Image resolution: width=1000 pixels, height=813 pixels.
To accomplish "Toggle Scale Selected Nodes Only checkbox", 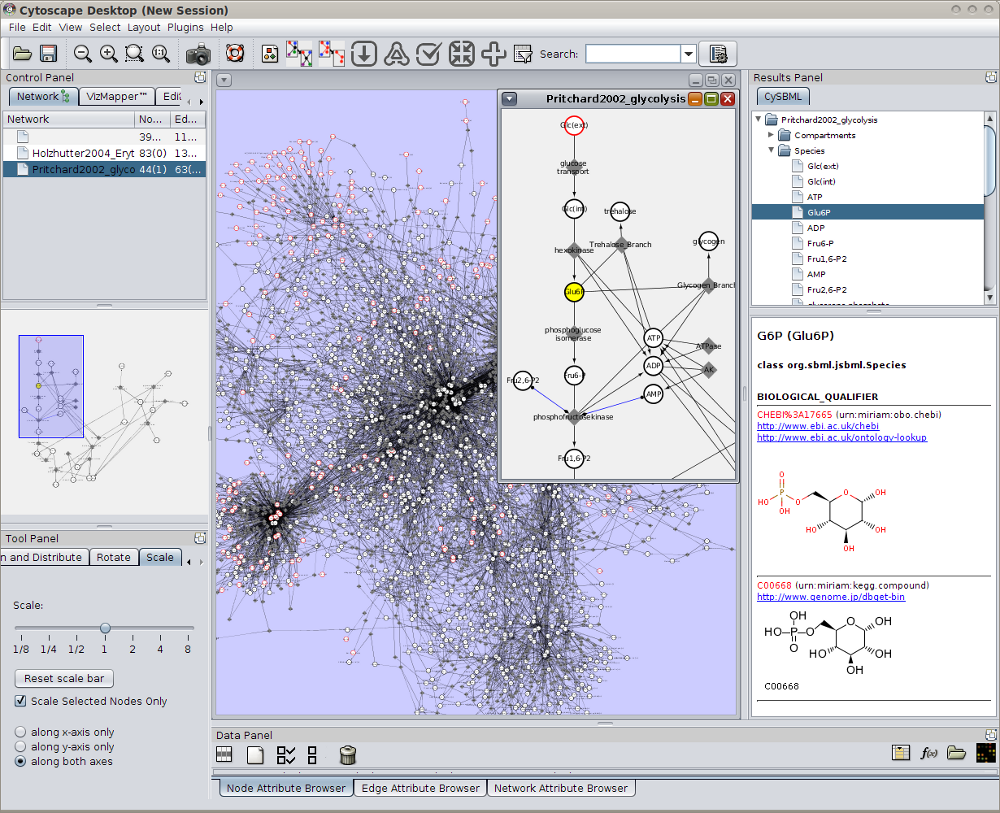I will [20, 701].
